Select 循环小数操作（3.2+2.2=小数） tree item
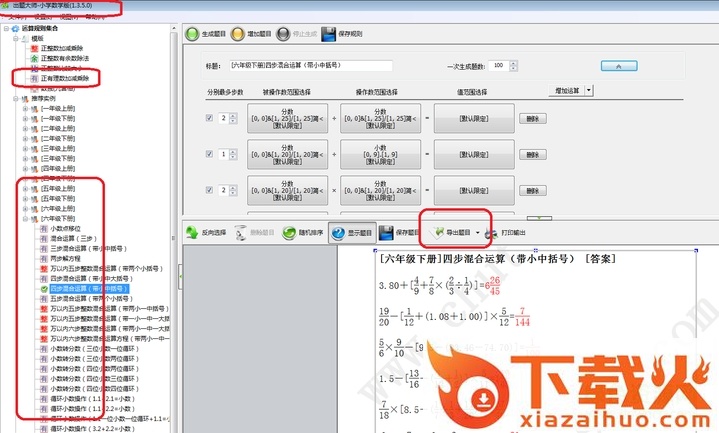The image size is (719, 433). 92,429
